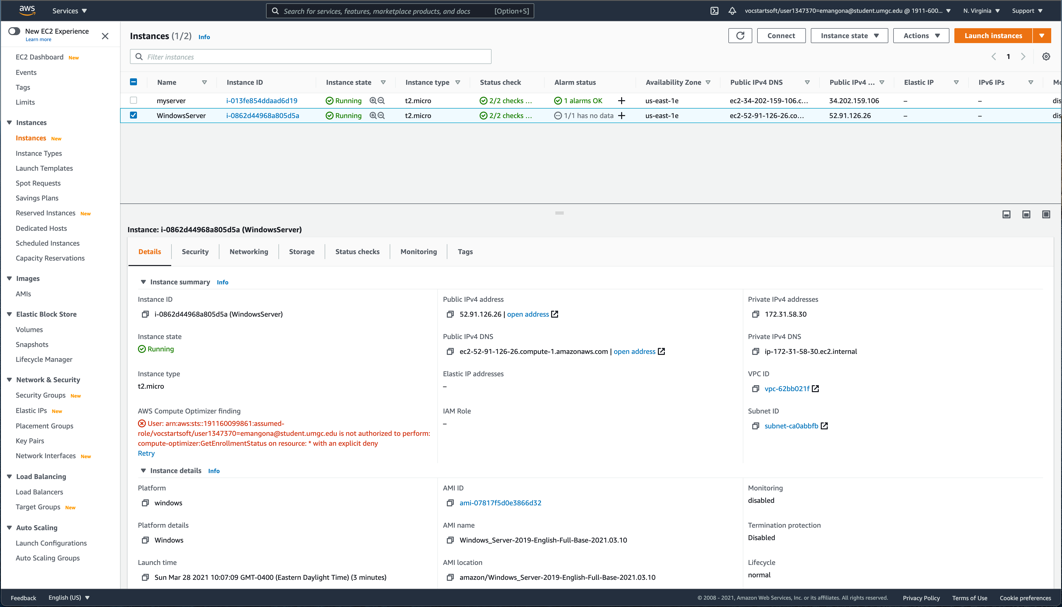Copy the AMI name
The height and width of the screenshot is (607, 1062).
point(450,541)
